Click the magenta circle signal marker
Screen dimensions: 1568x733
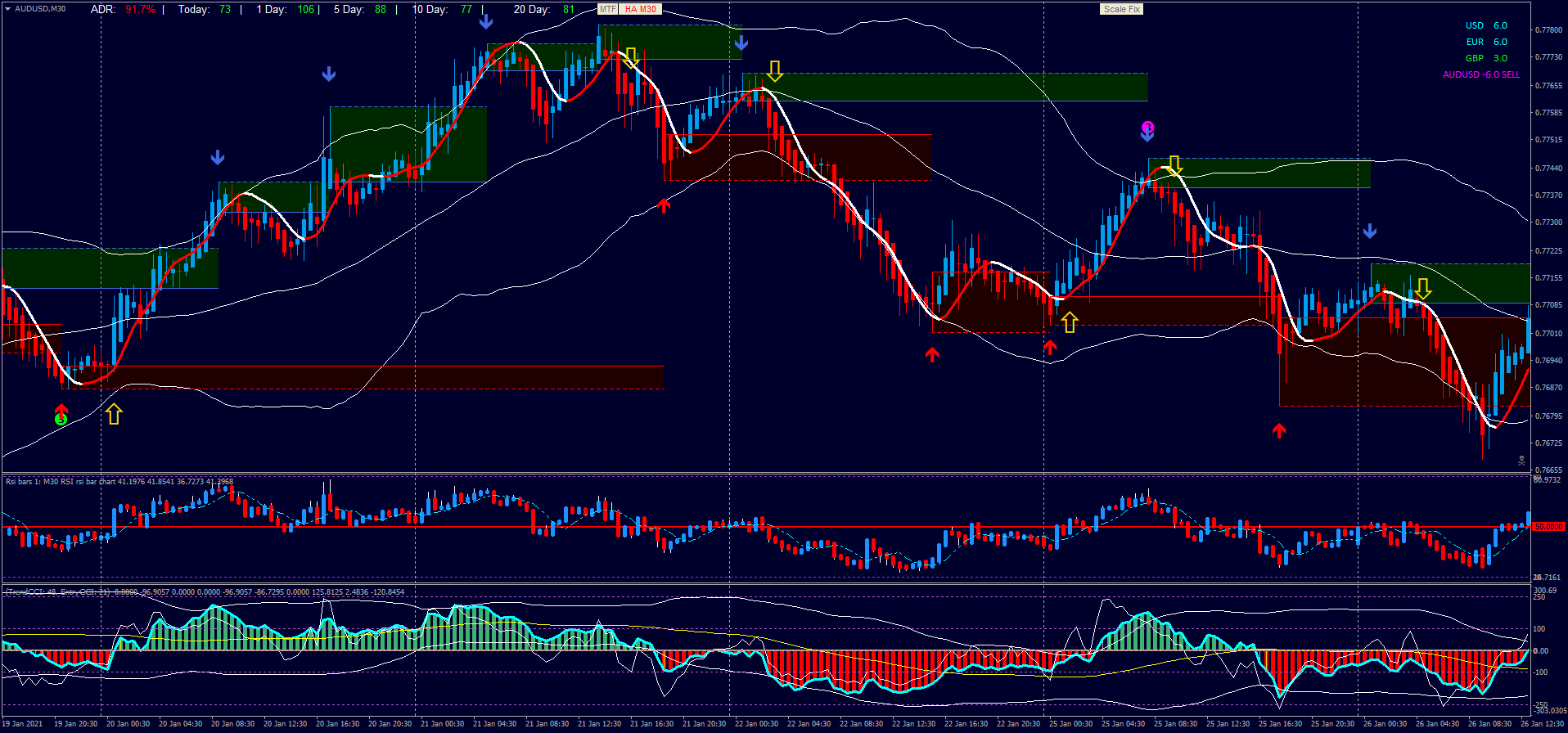(1147, 128)
